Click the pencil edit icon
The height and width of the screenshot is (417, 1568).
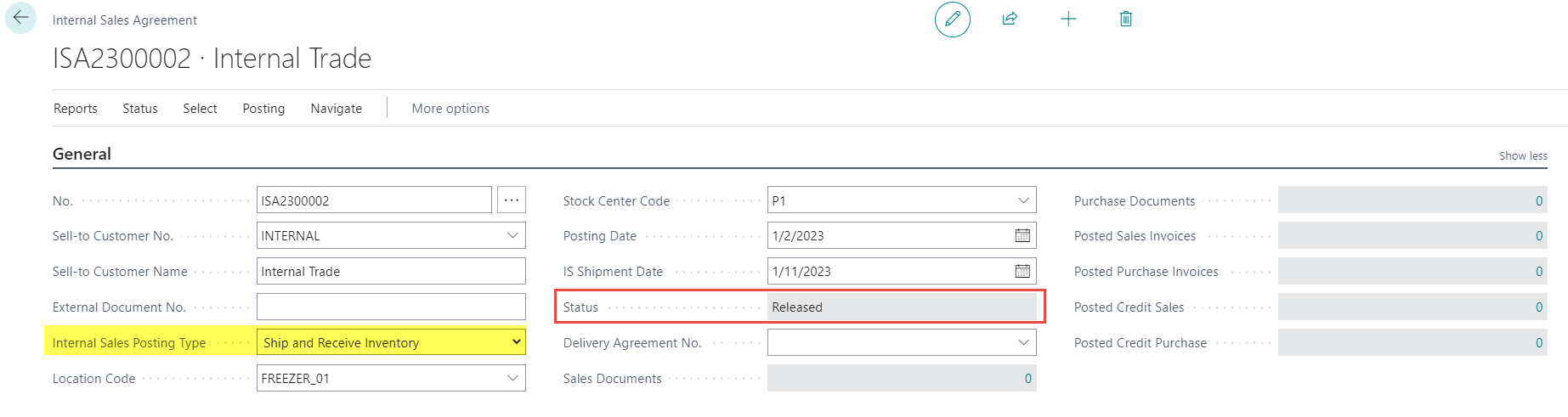coord(953,19)
